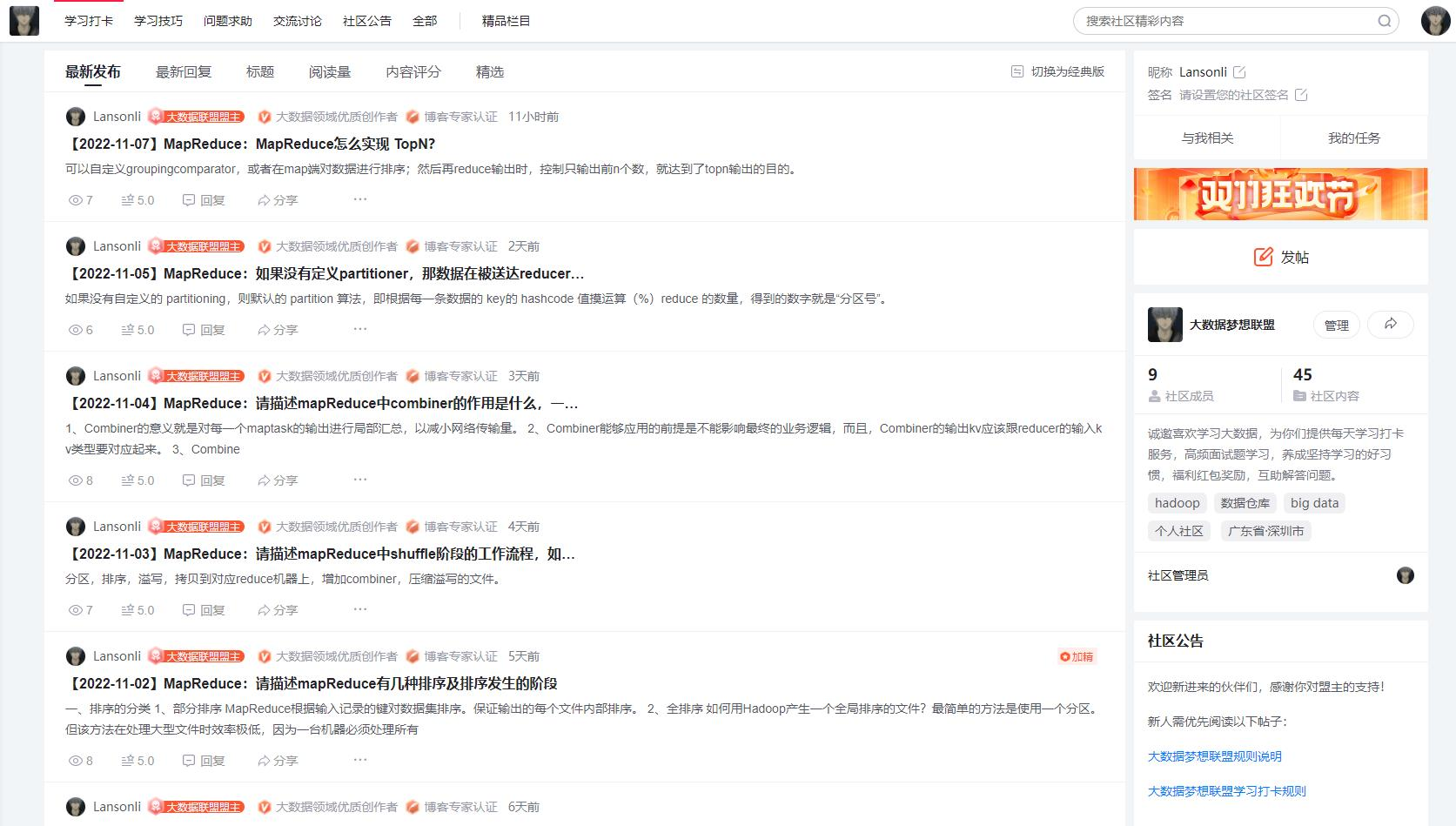Switch to the 问题求助 tab
1456x826 pixels.
(228, 21)
